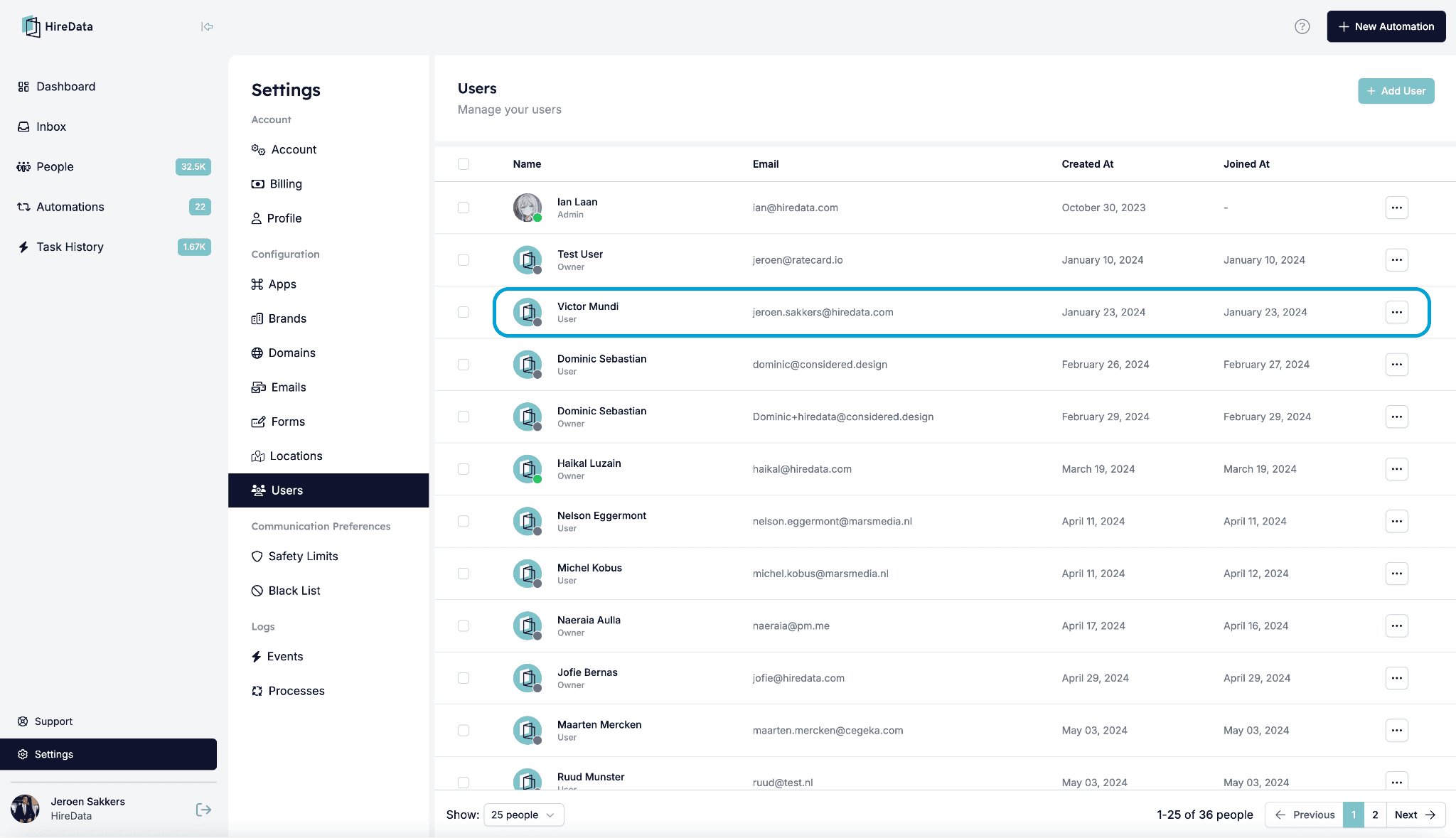1456x838 pixels.
Task: Click the New Automation button
Action: [x=1386, y=26]
